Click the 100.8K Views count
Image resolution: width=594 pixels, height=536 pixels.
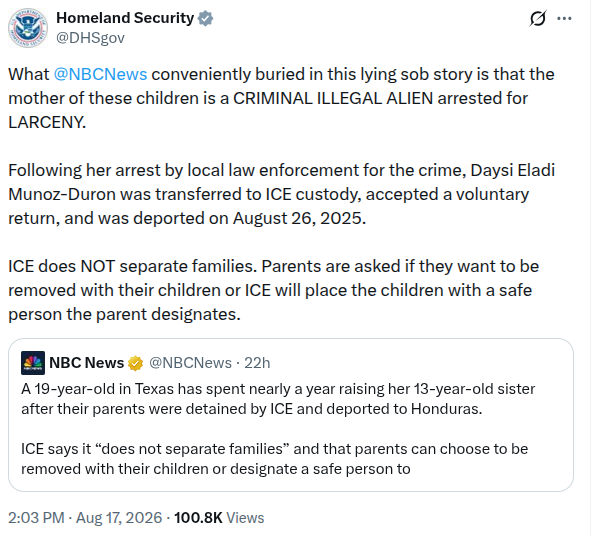[219, 518]
